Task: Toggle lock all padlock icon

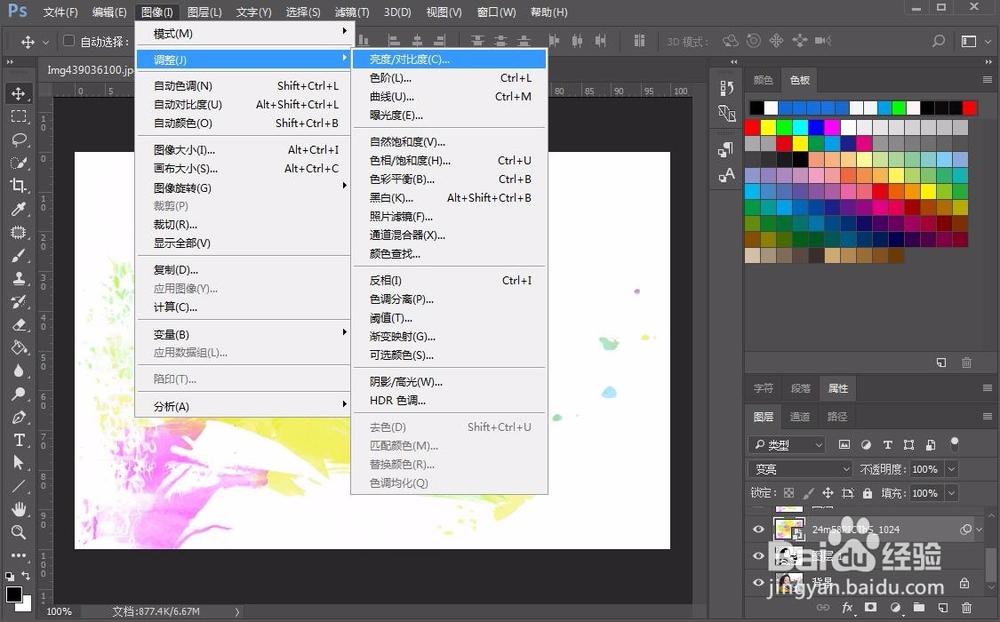Action: click(x=867, y=492)
